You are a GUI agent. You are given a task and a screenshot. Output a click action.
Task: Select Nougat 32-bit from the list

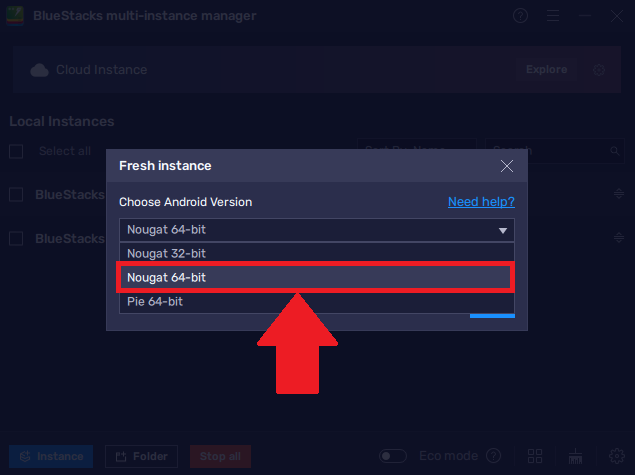(x=317, y=253)
